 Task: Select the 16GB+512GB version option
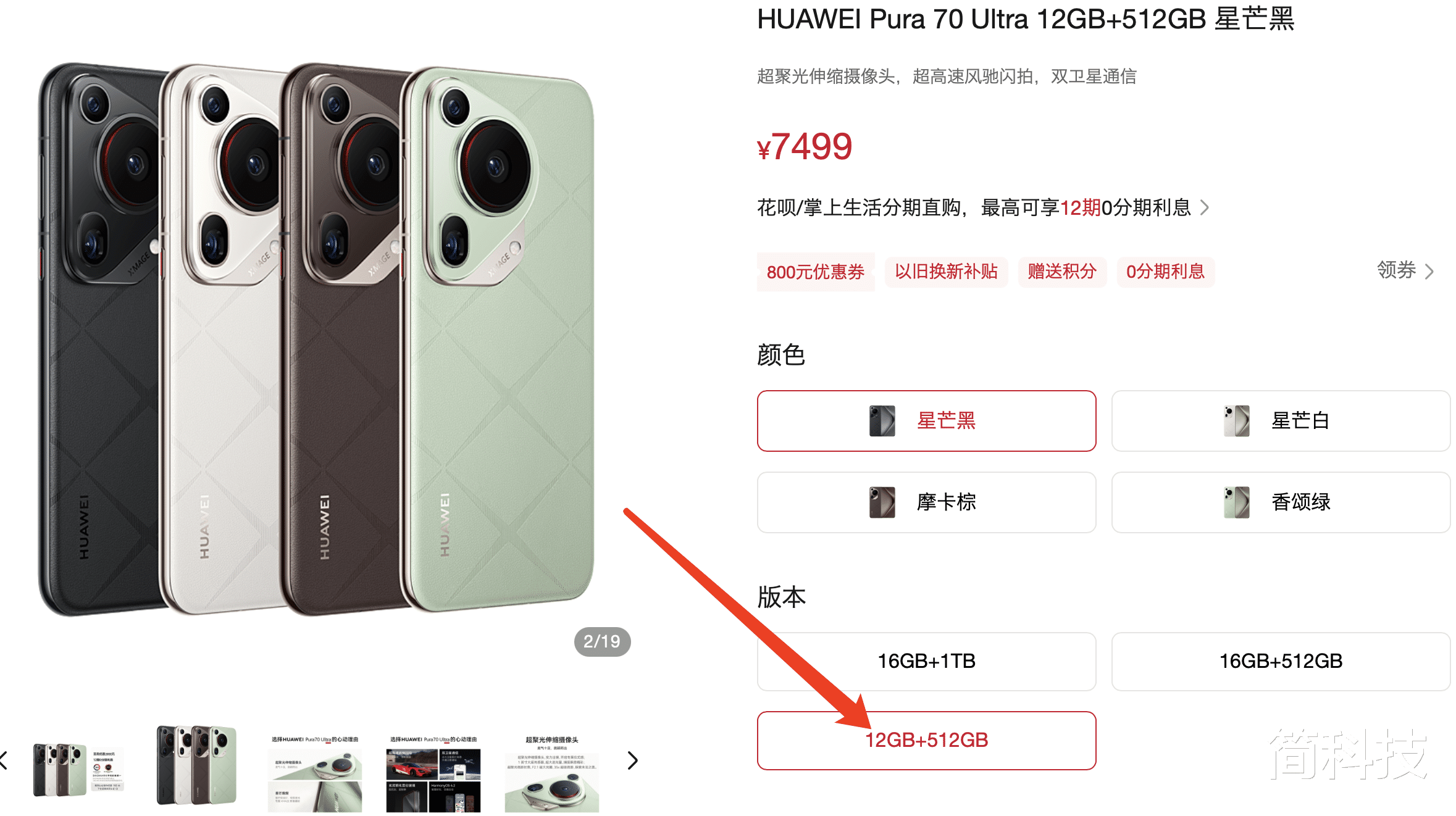[1281, 661]
